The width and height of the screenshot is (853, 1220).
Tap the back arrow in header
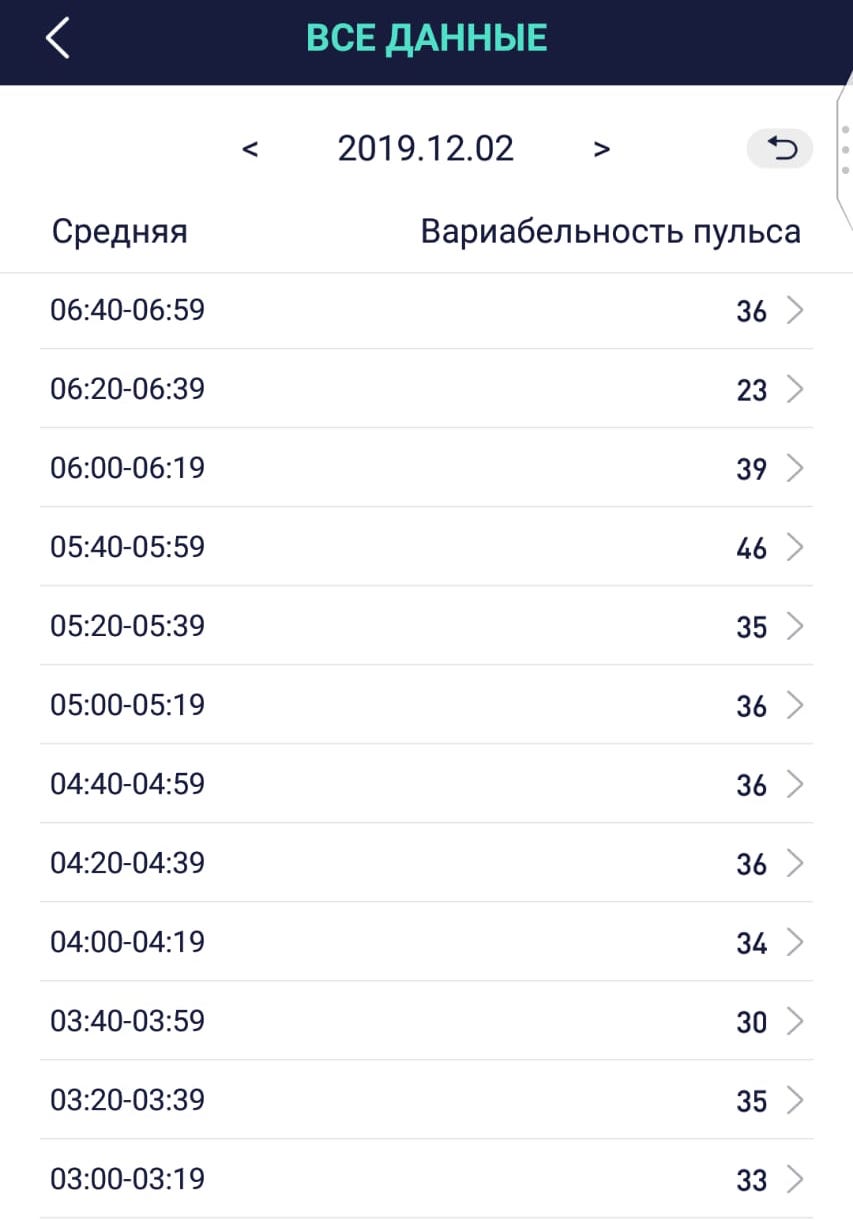coord(57,39)
